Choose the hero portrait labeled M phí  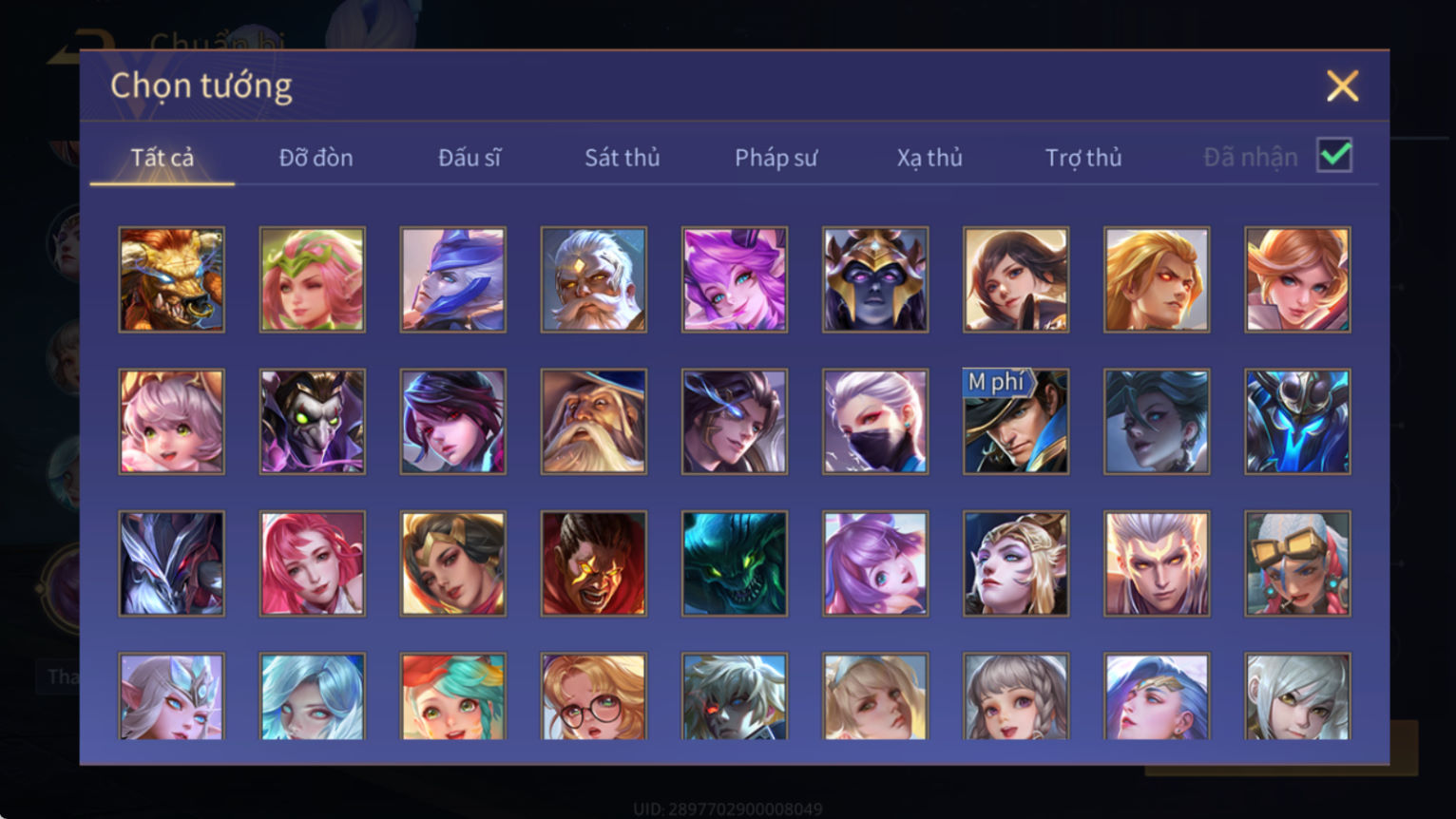click(1016, 422)
